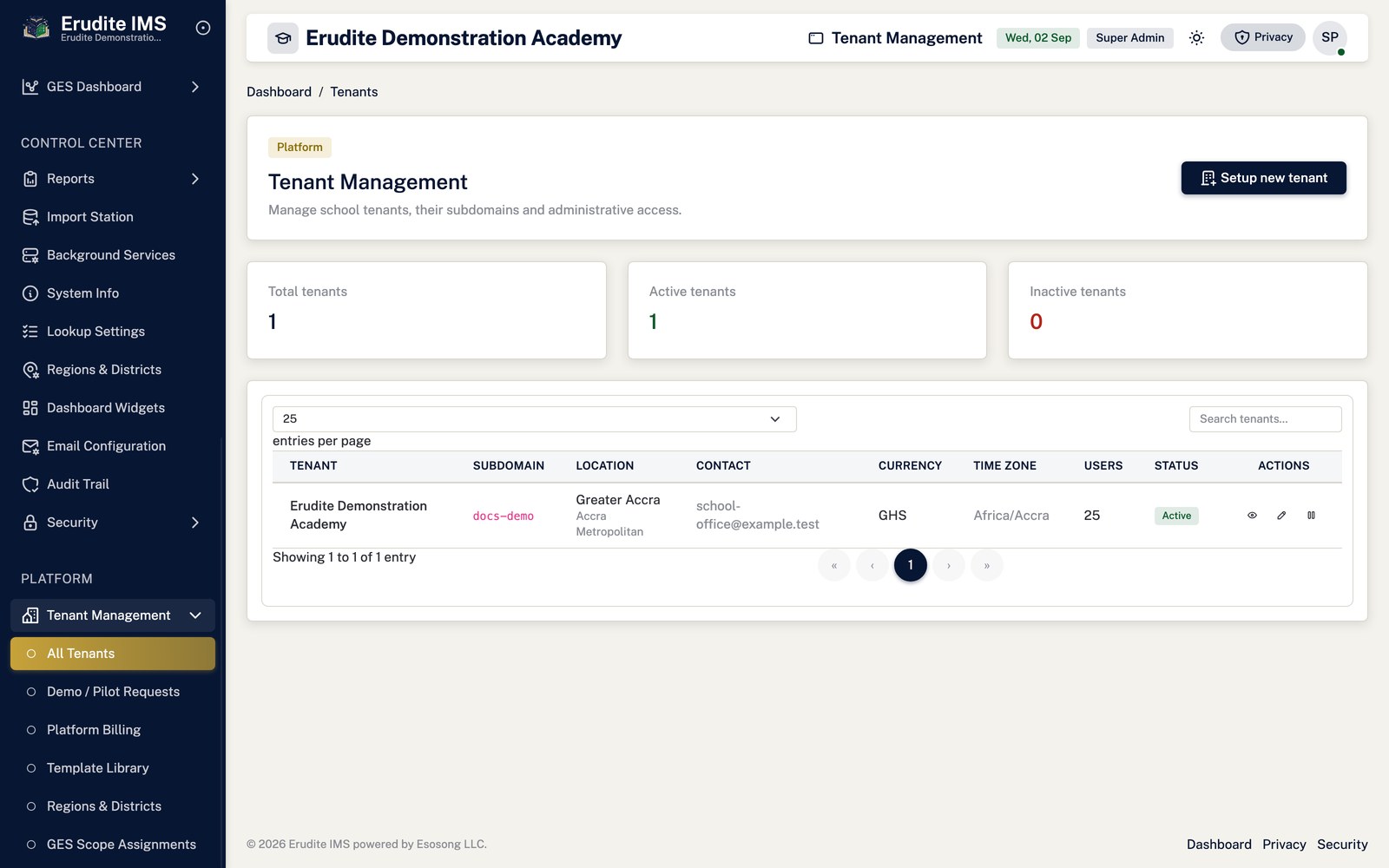Open Demo / Pilot Requests
Viewport: 1389px width, 868px height.
tap(113, 692)
